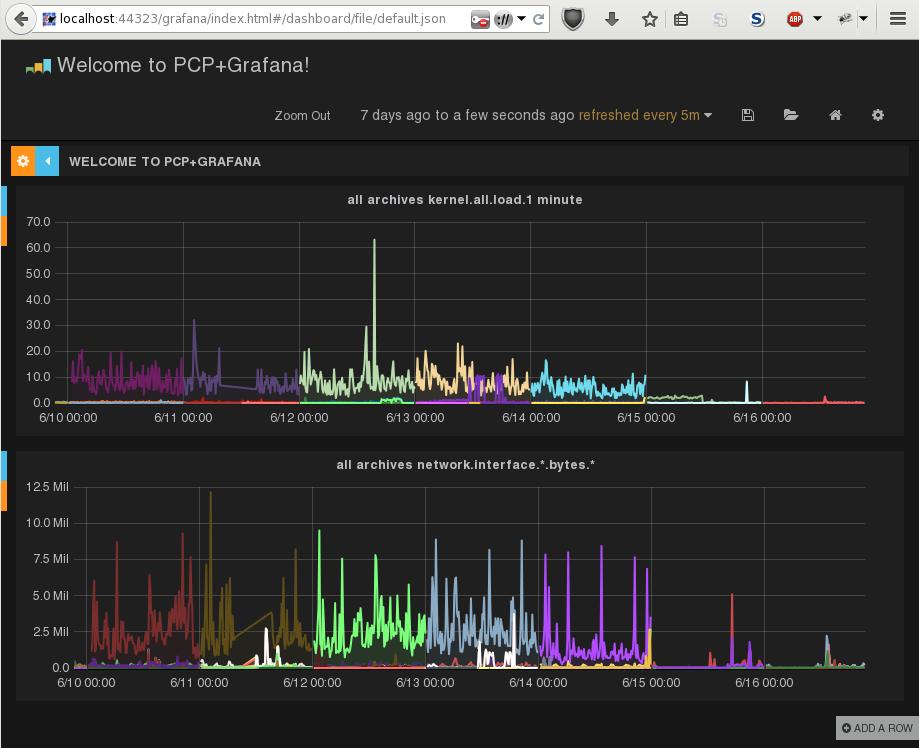Open the dashboard folder search icon
This screenshot has height=748, width=919.
[x=791, y=115]
